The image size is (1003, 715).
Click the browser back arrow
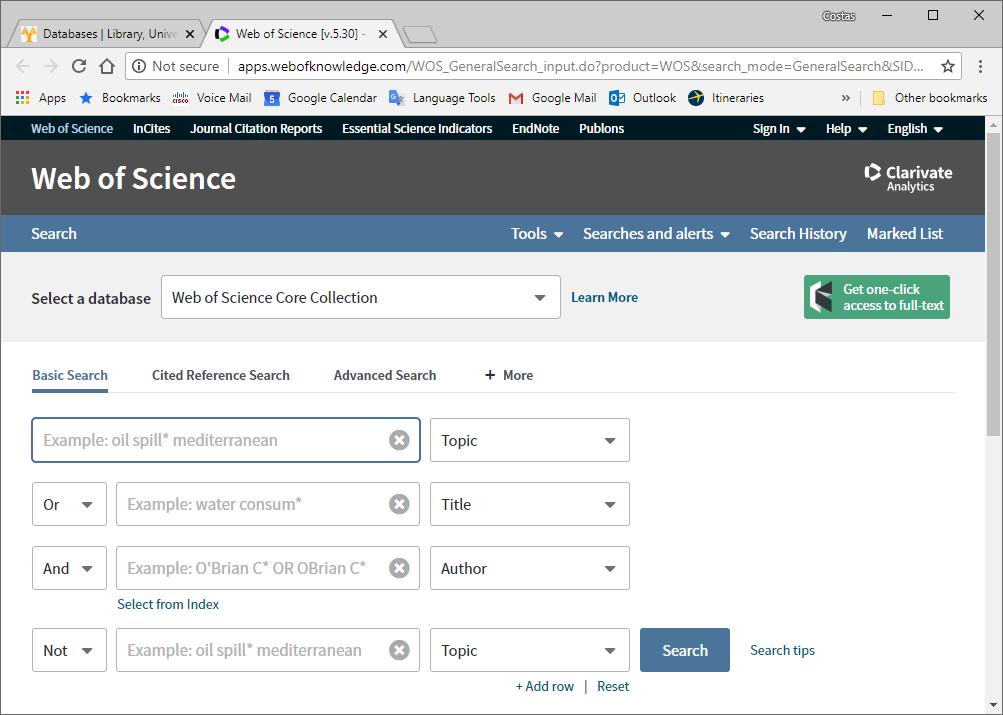click(x=22, y=66)
